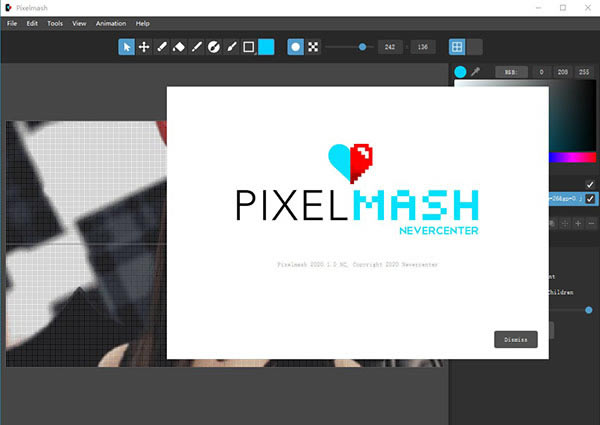Click the width field showing 242
Screen dimensions: 600x425
[x=390, y=47]
